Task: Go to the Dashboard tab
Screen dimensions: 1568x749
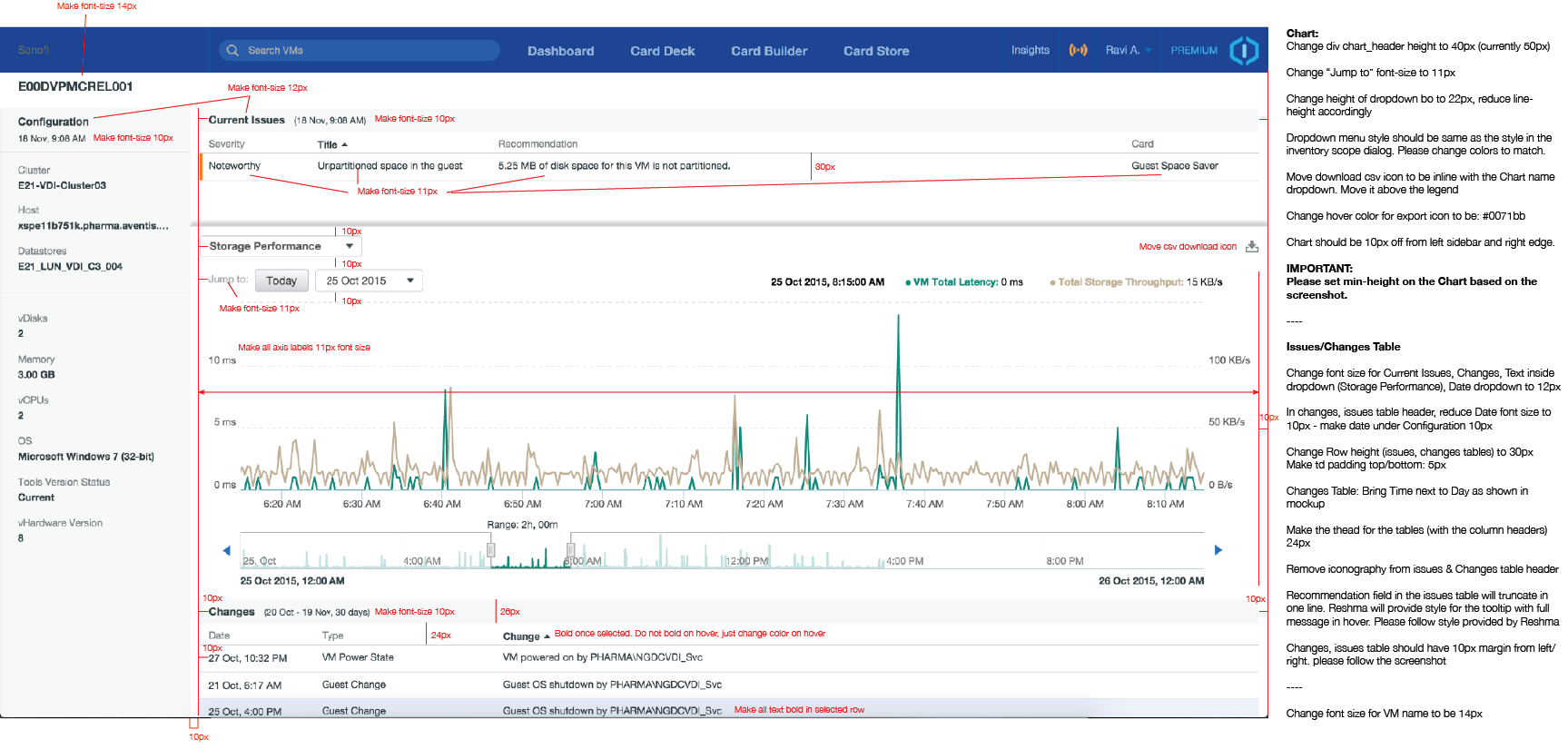Action: 561,51
